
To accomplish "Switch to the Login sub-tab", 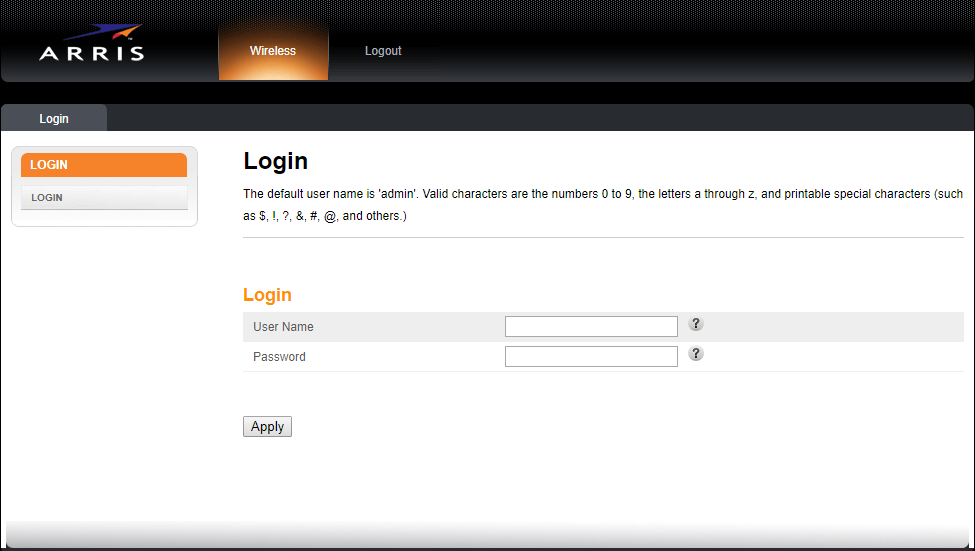I will coord(54,119).
